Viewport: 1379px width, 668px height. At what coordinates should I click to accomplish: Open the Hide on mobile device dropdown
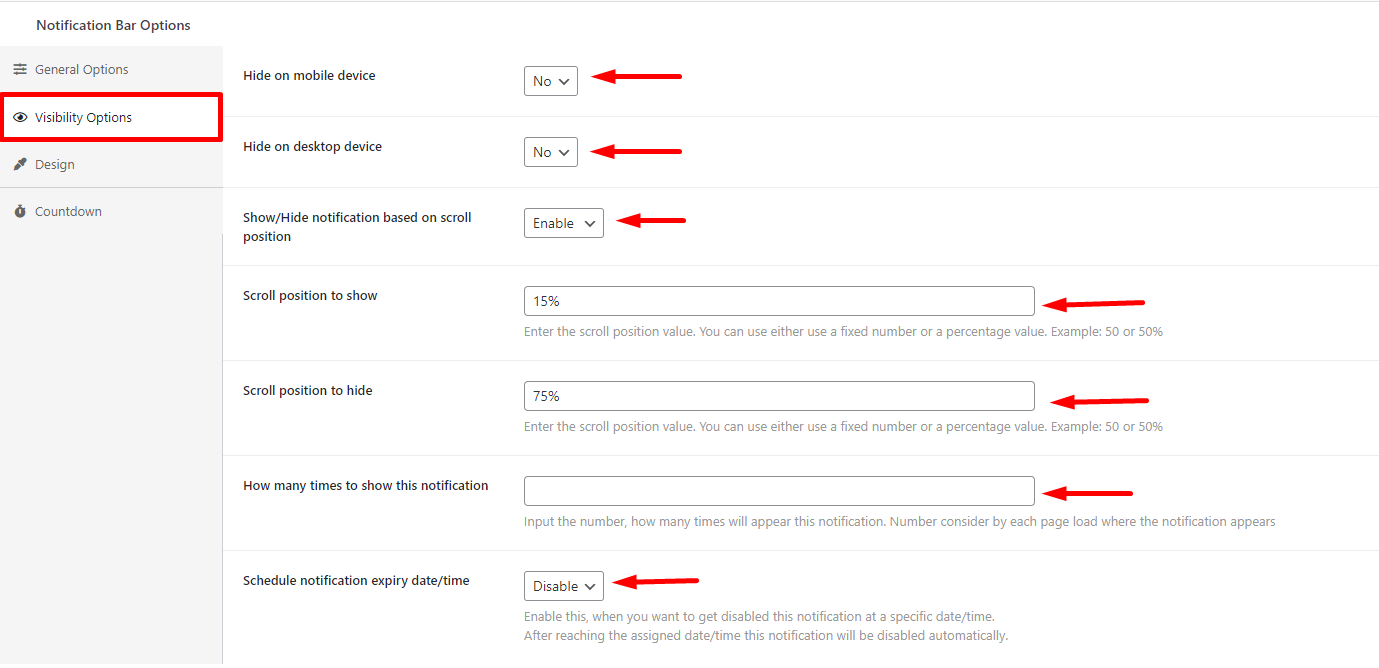pyautogui.click(x=550, y=81)
